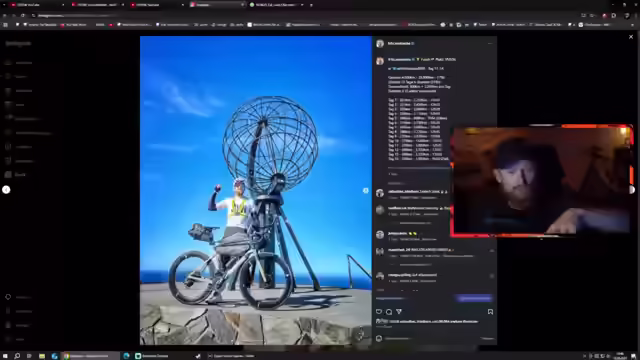
Task: Open the post author's avatar in the header
Action: tap(380, 43)
